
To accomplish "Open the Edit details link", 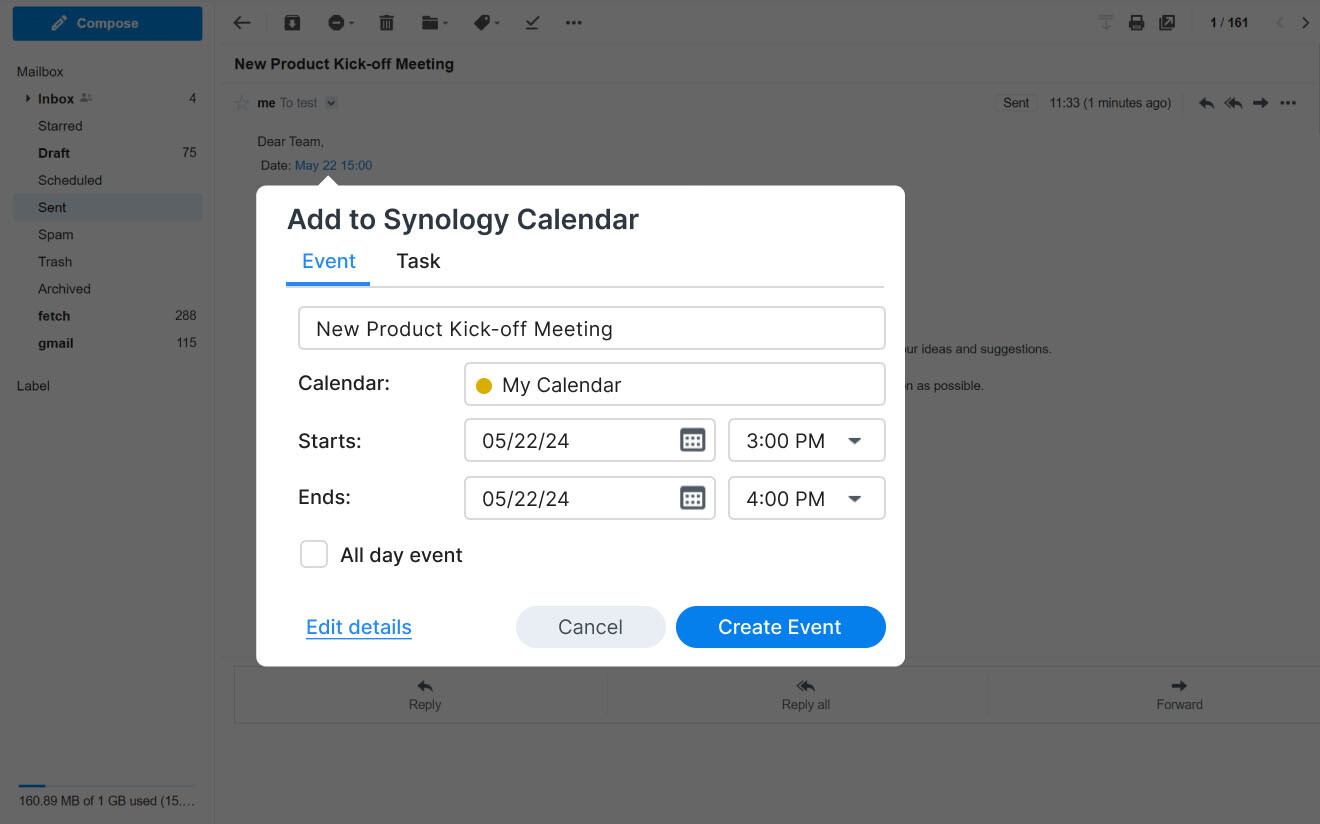I will point(358,627).
